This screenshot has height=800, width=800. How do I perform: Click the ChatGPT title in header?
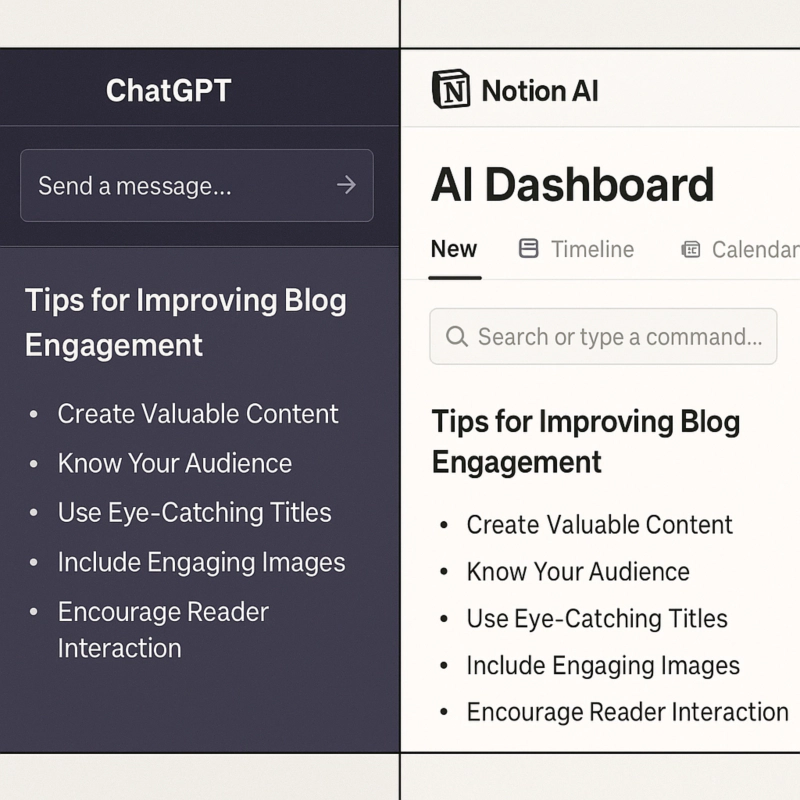[x=169, y=91]
